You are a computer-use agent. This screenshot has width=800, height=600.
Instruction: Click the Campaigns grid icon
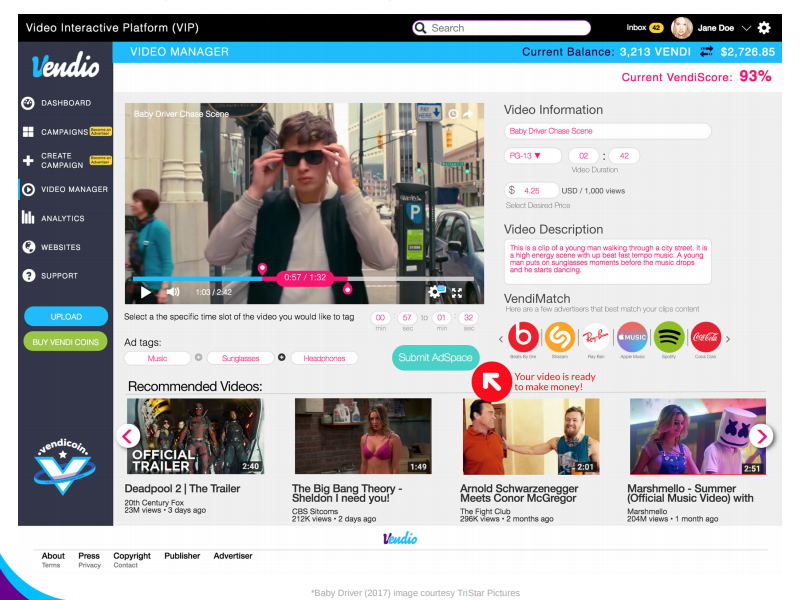point(28,132)
